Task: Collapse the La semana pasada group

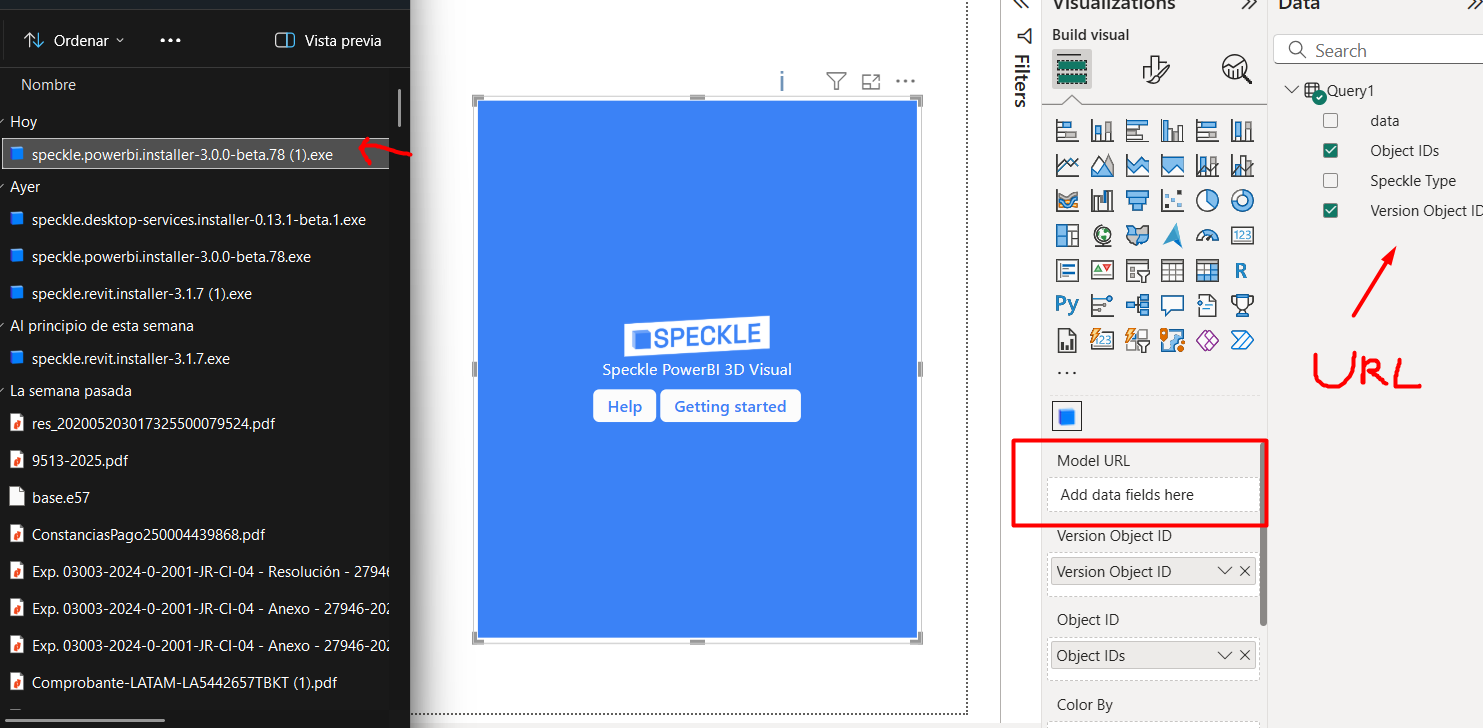Action: click(3, 391)
